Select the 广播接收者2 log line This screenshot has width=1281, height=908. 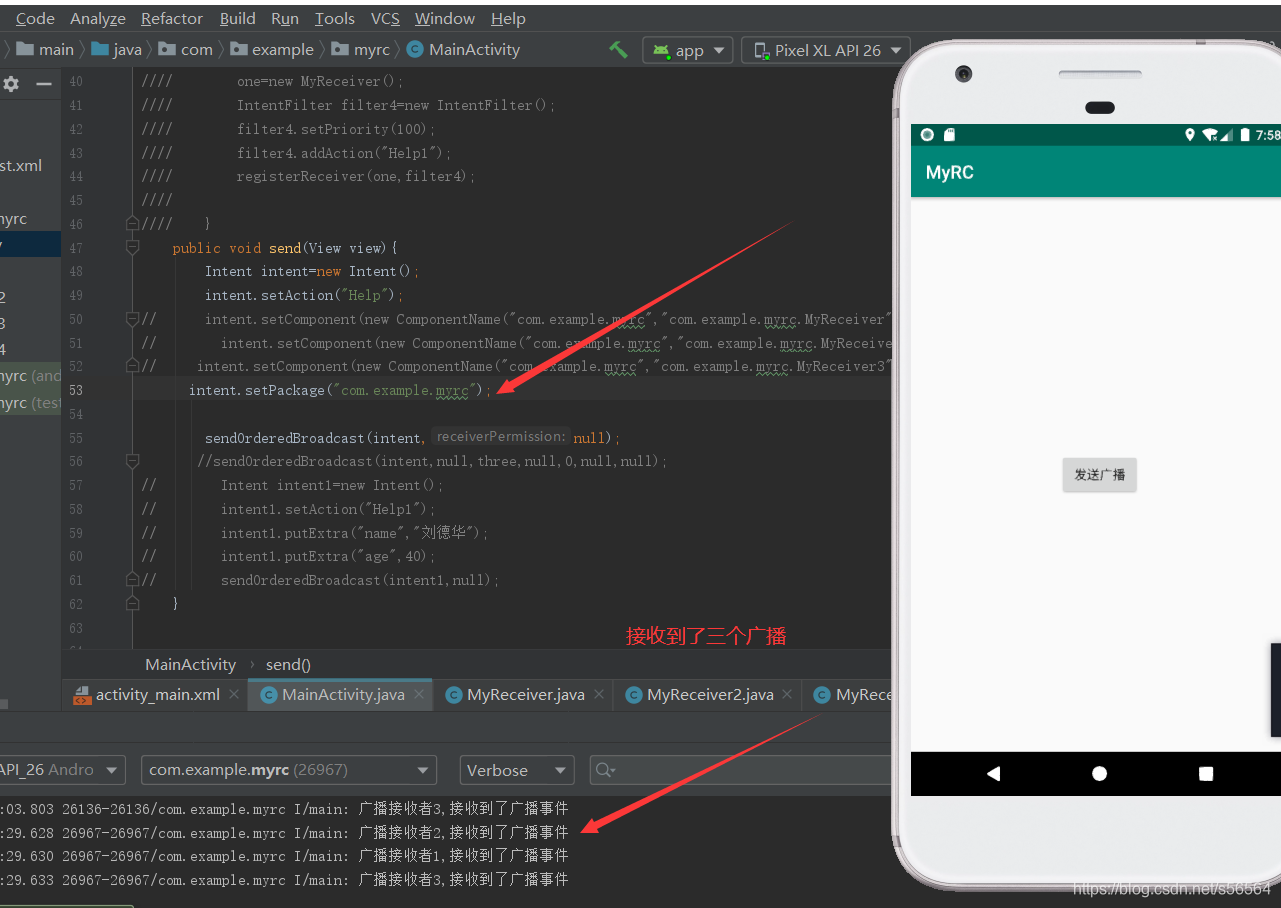[x=284, y=832]
